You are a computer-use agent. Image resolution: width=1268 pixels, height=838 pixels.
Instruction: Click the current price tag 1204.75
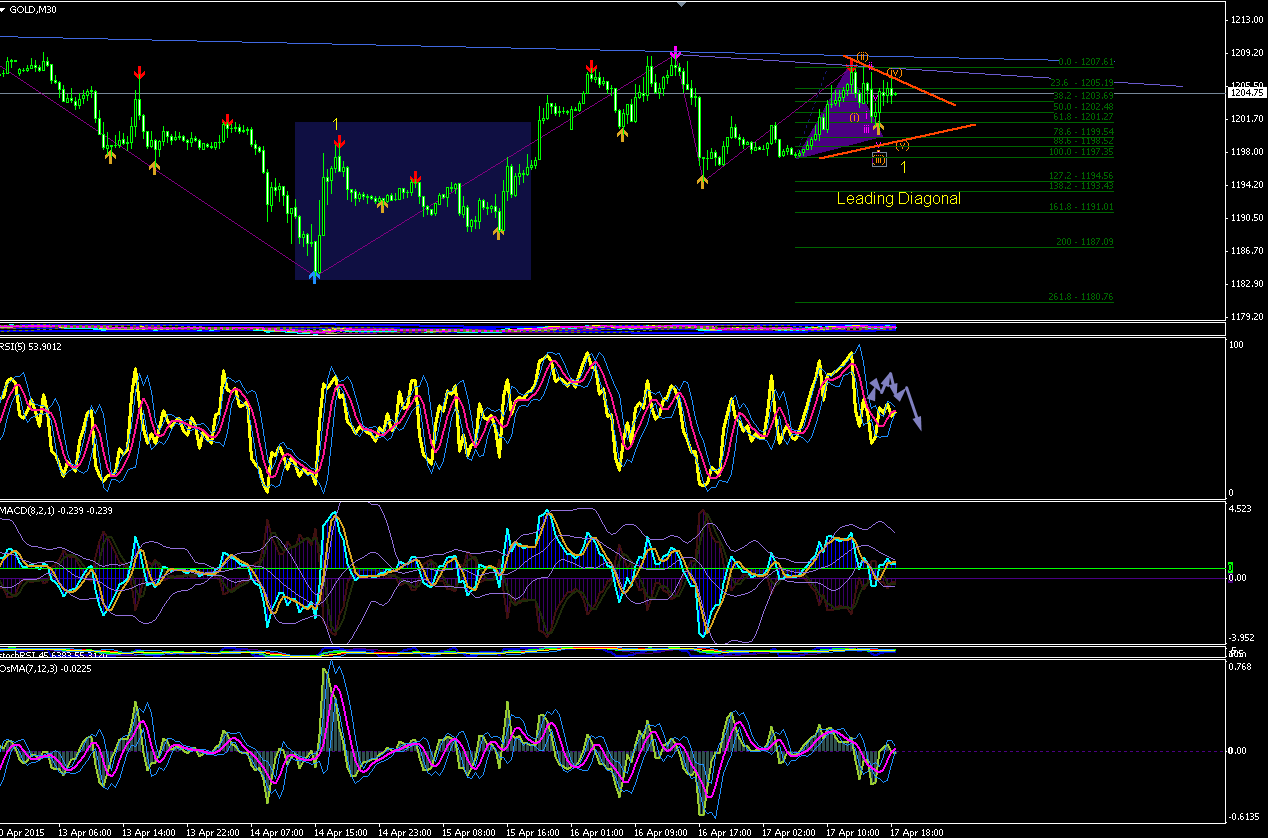1245,92
